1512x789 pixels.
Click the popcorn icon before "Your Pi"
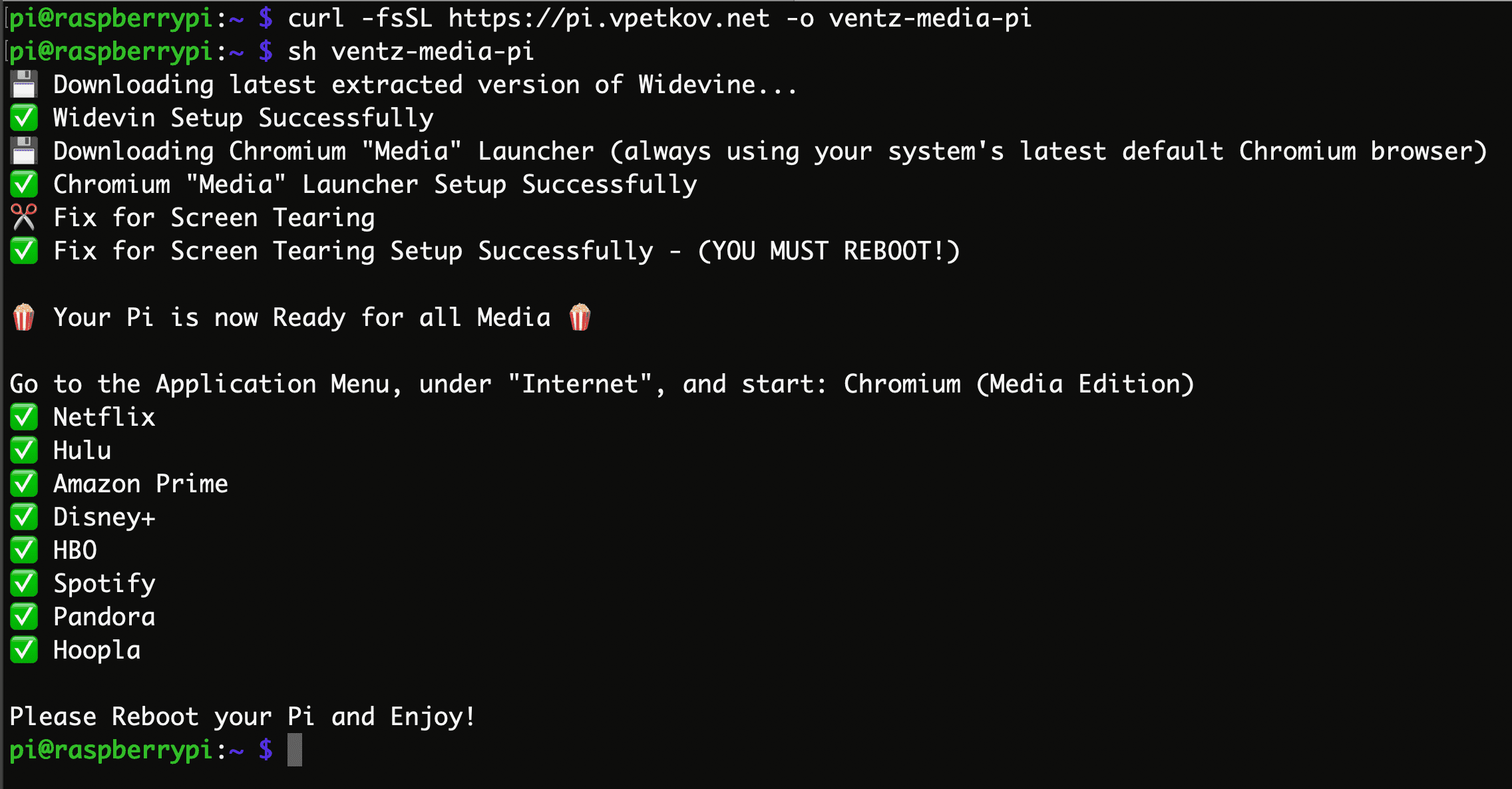pyautogui.click(x=24, y=317)
